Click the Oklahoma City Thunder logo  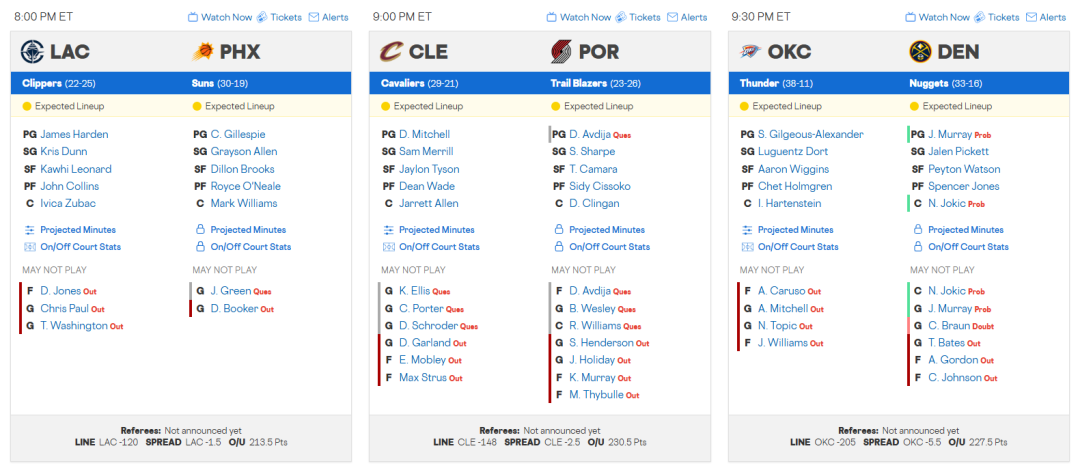750,51
